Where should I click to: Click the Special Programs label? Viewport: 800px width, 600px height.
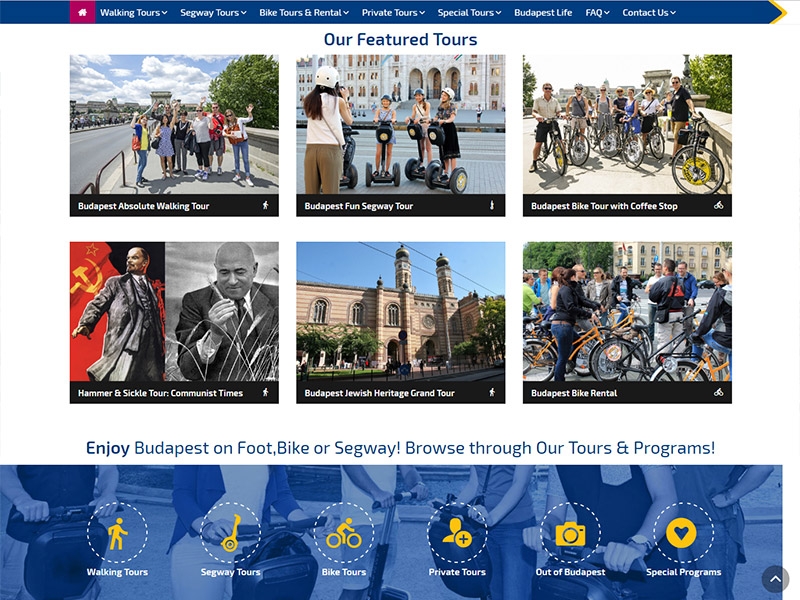tap(684, 572)
